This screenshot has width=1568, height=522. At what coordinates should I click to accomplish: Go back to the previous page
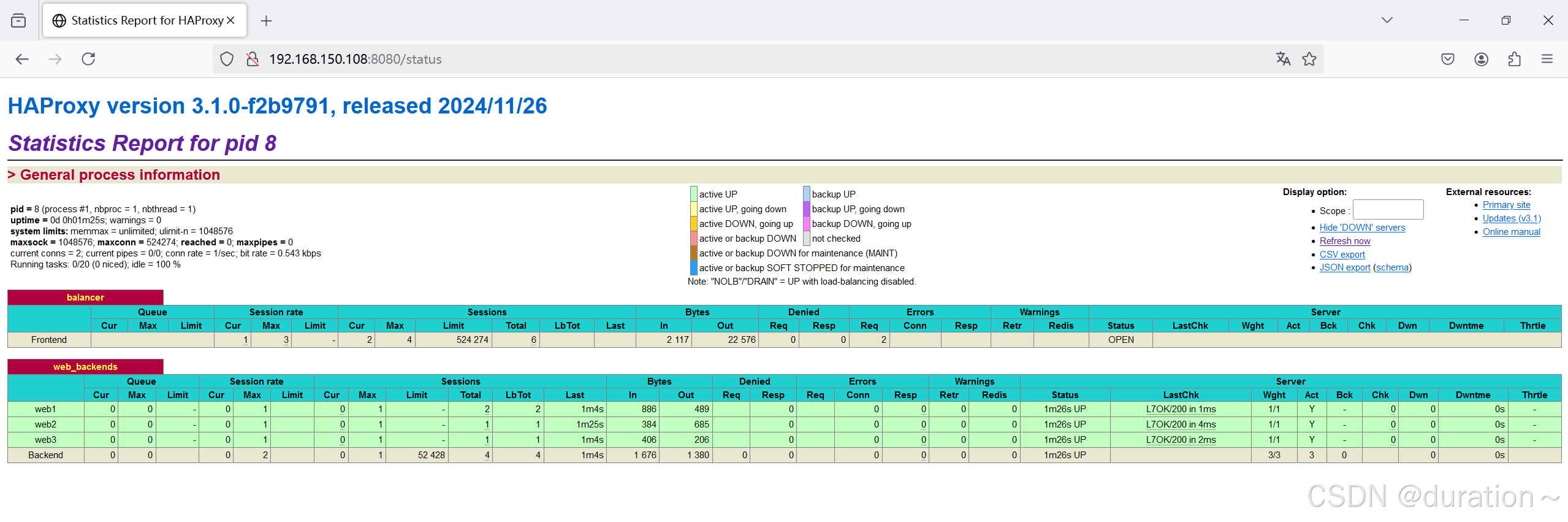22,59
